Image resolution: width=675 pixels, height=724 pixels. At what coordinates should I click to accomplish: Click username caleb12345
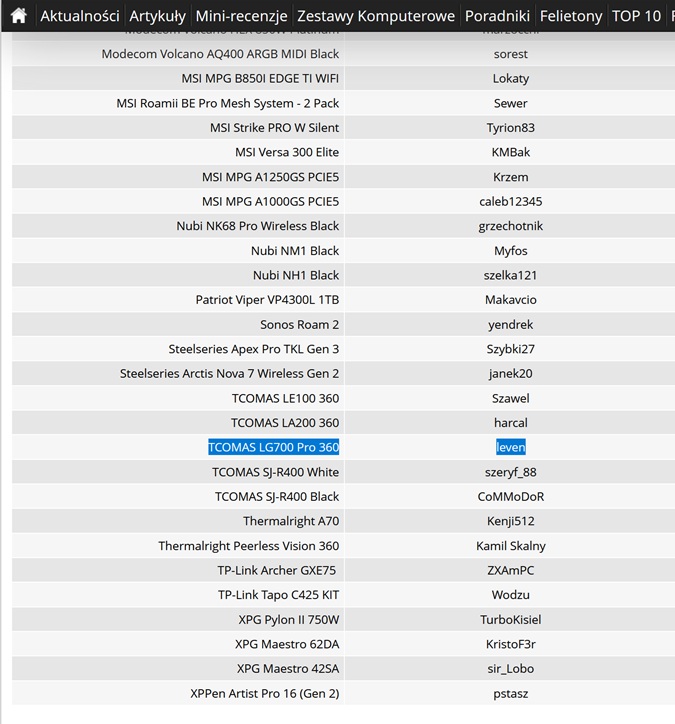tap(511, 201)
